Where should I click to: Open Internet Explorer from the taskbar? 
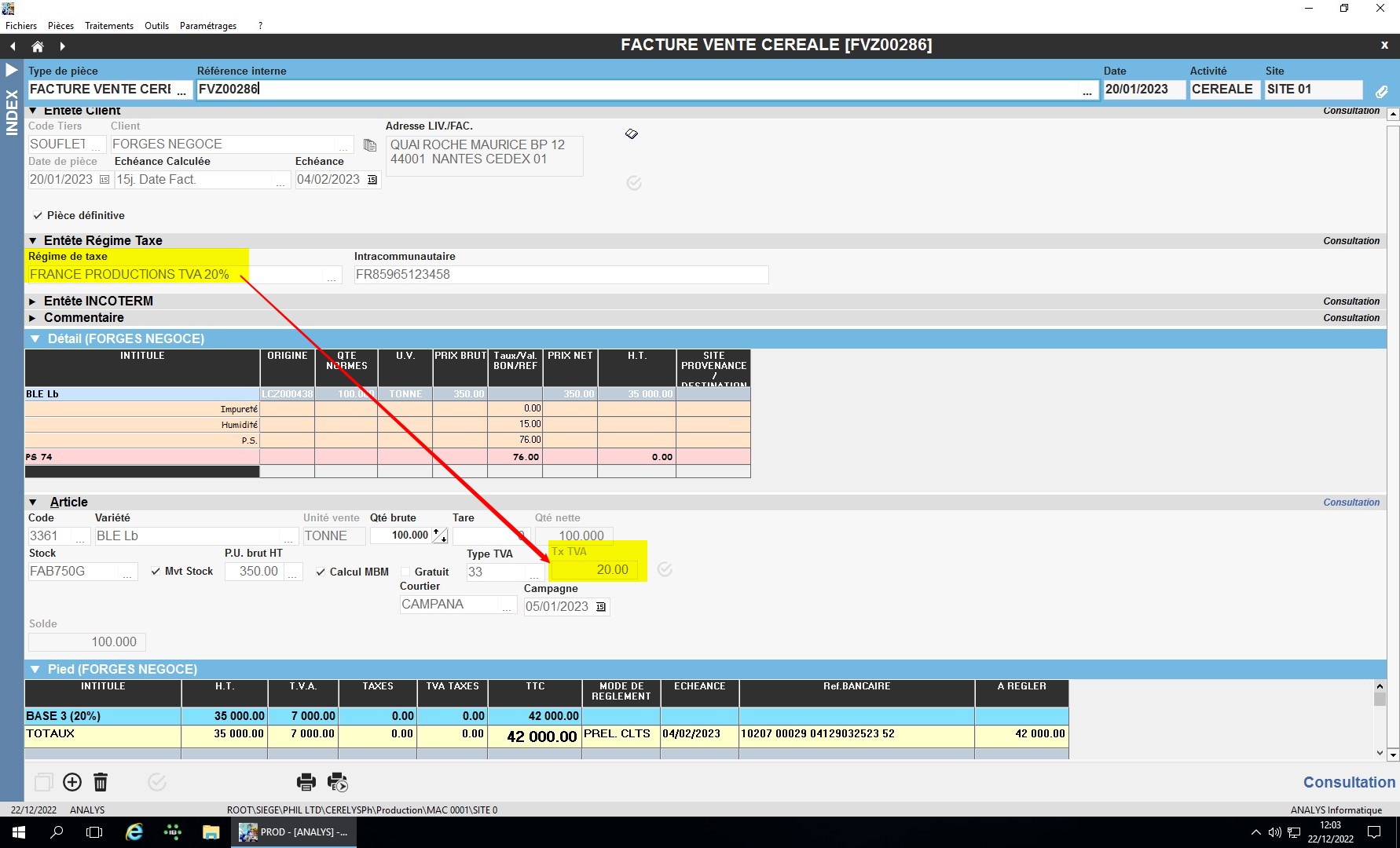[134, 832]
